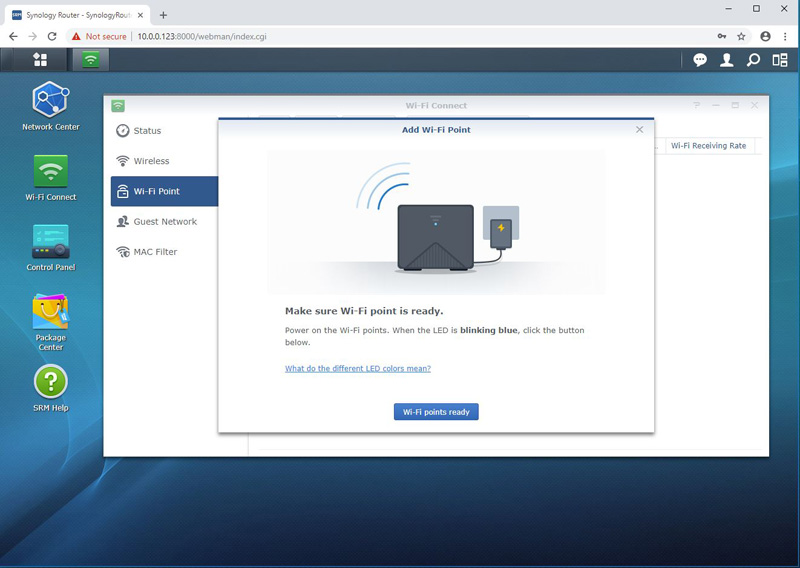Open the SRM main menu grid
The image size is (800, 568).
coord(40,60)
